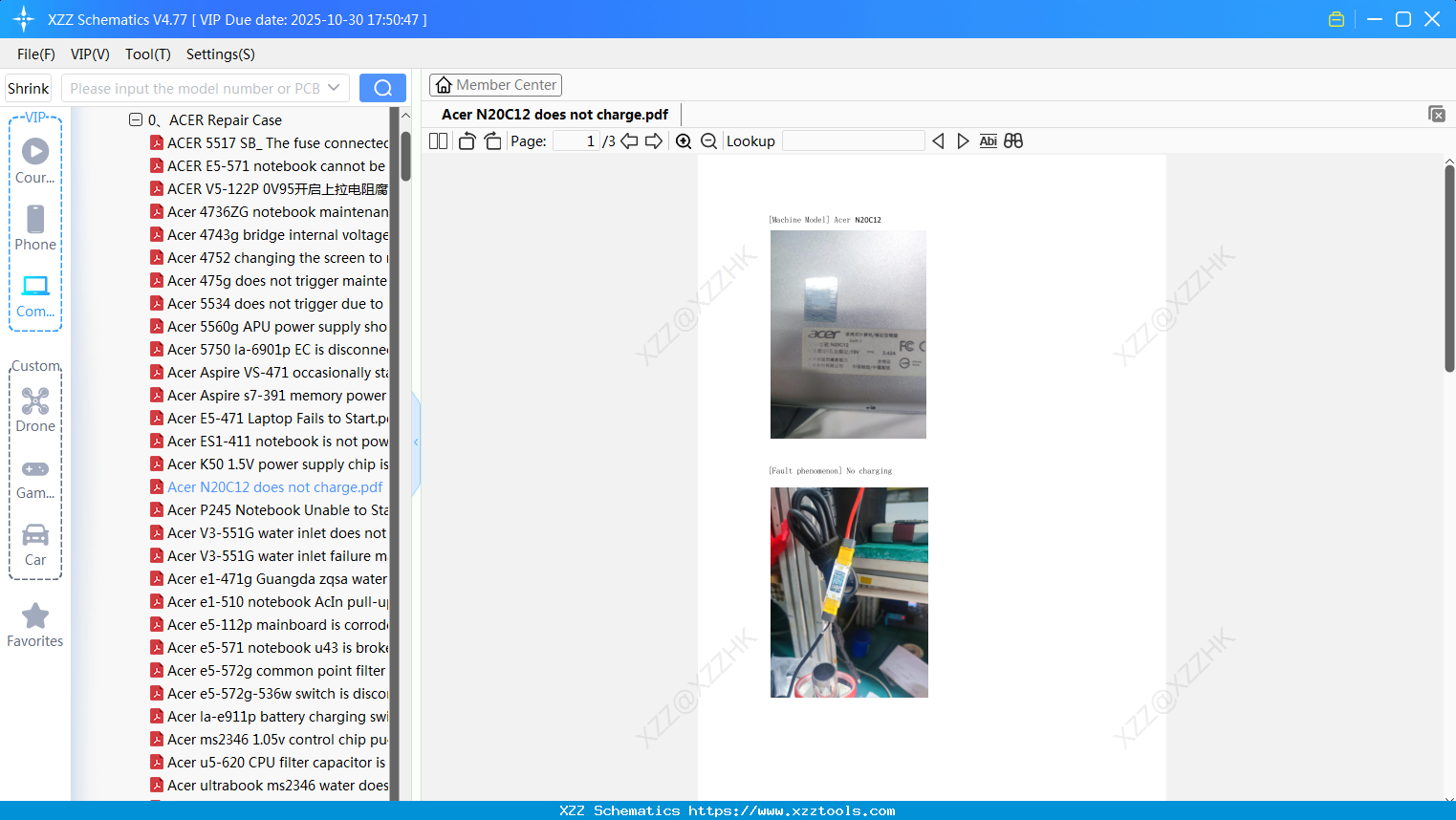Open the Car category

tap(35, 545)
